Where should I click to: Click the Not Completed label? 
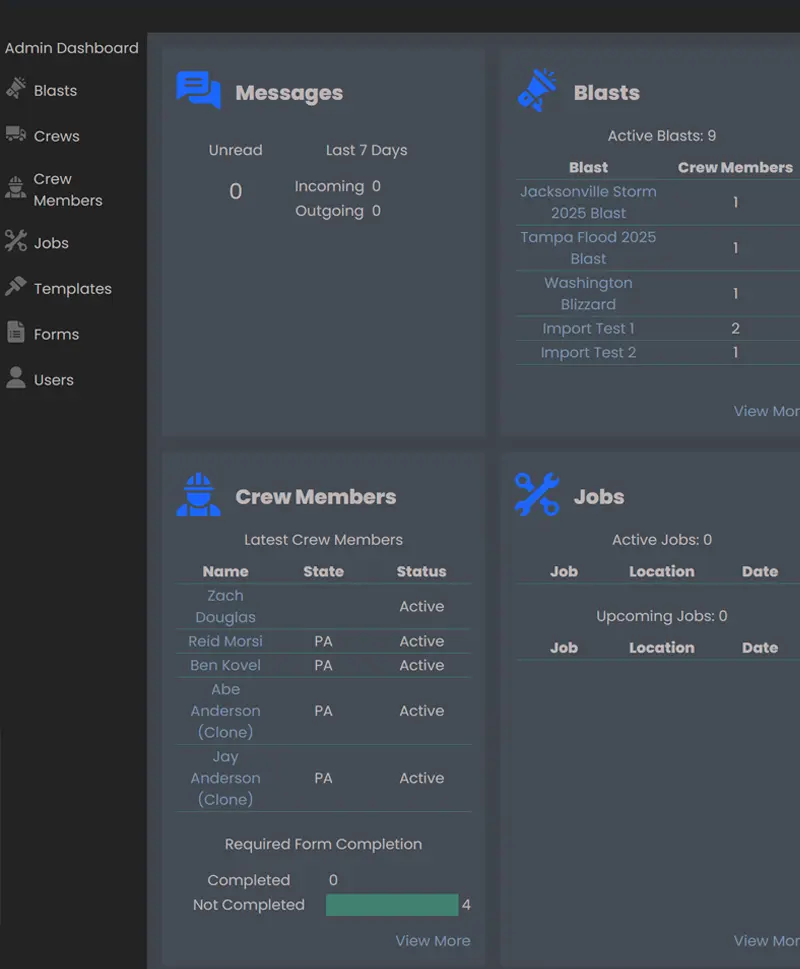coord(248,905)
